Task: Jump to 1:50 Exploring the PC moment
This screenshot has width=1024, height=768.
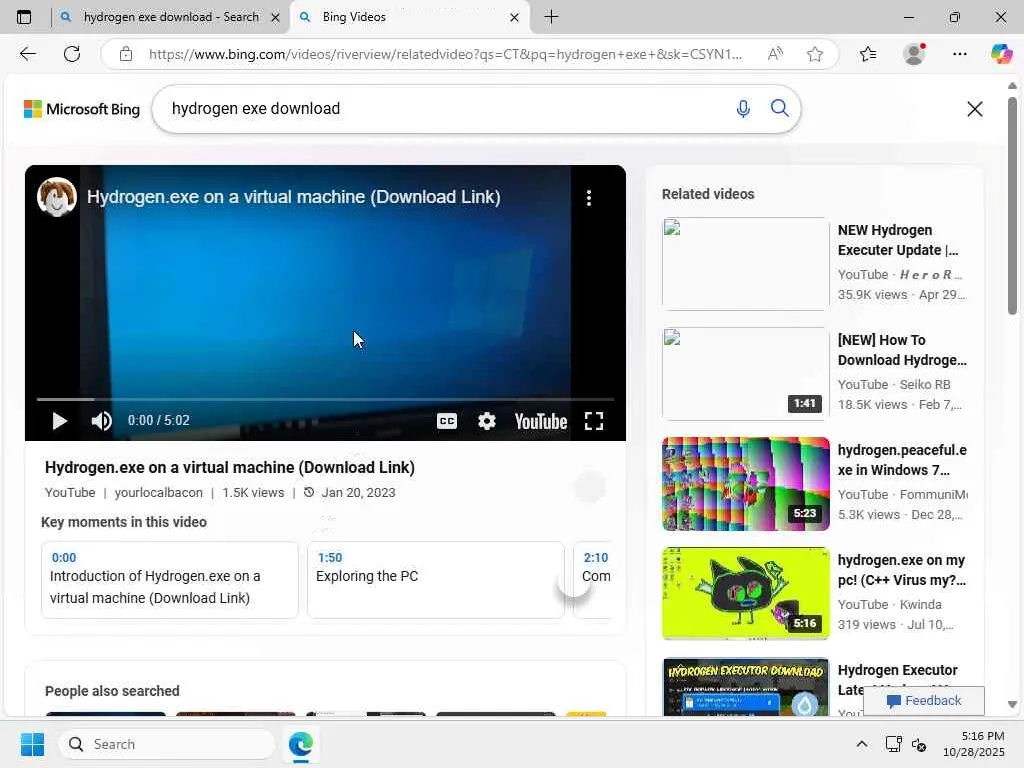Action: pos(436,580)
